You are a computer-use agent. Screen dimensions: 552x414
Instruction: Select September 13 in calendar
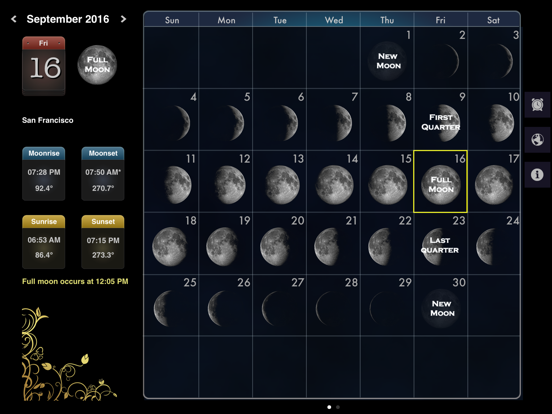tap(280, 181)
